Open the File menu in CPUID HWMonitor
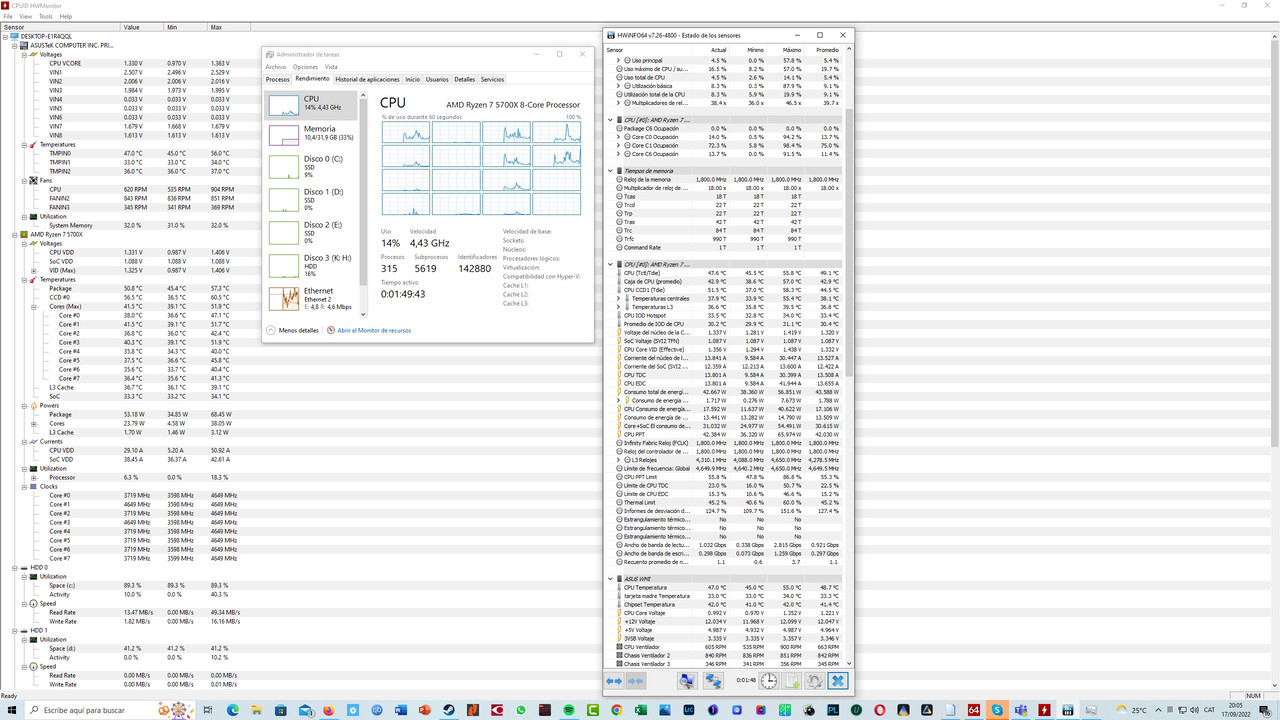The height and width of the screenshot is (720, 1280). (8, 16)
